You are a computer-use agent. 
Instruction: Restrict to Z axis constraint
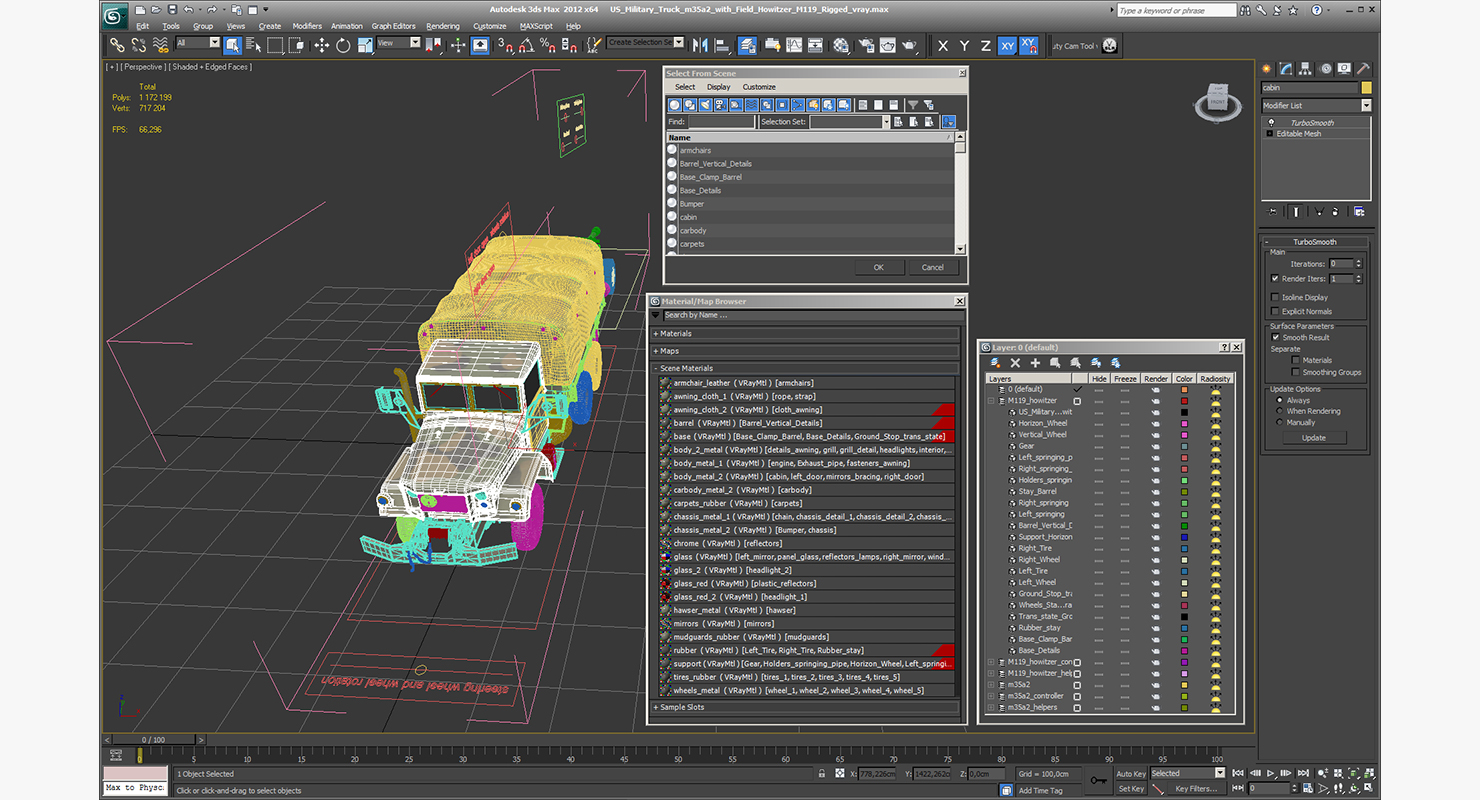[985, 45]
